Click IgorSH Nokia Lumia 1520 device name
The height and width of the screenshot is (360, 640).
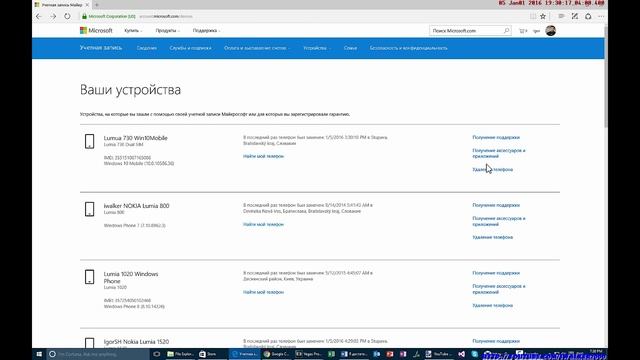[x=136, y=342]
